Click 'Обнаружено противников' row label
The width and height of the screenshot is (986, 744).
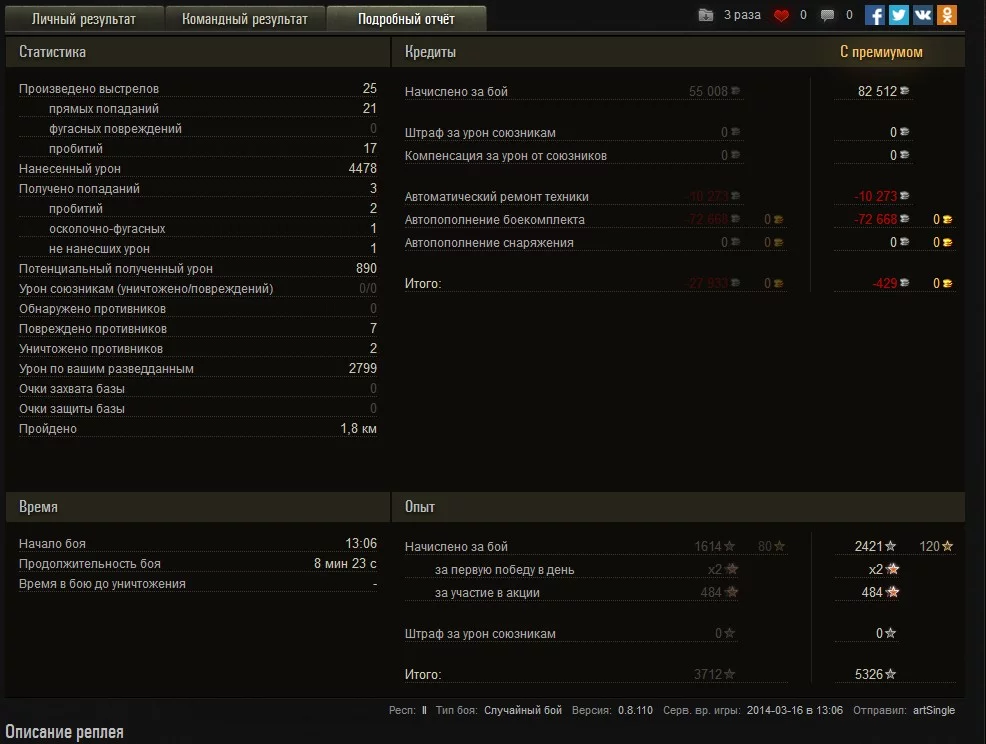click(92, 309)
